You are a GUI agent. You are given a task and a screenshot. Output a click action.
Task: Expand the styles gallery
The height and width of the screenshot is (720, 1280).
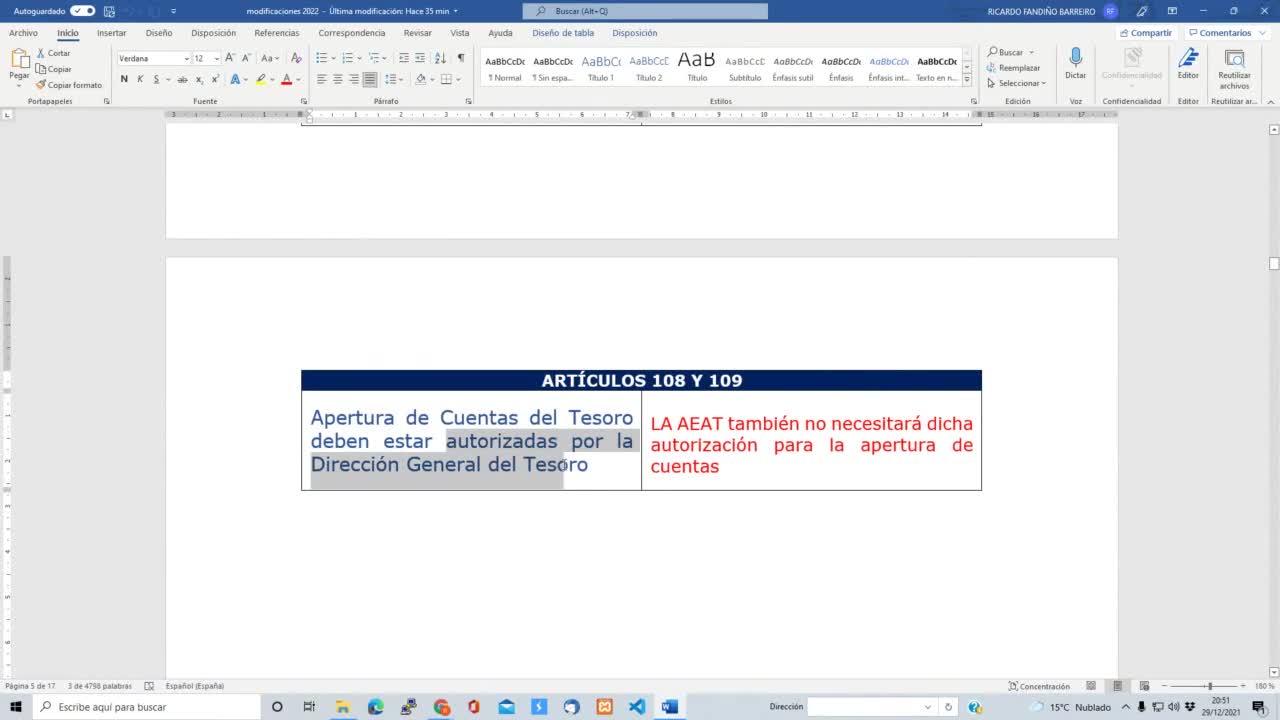coord(967,80)
